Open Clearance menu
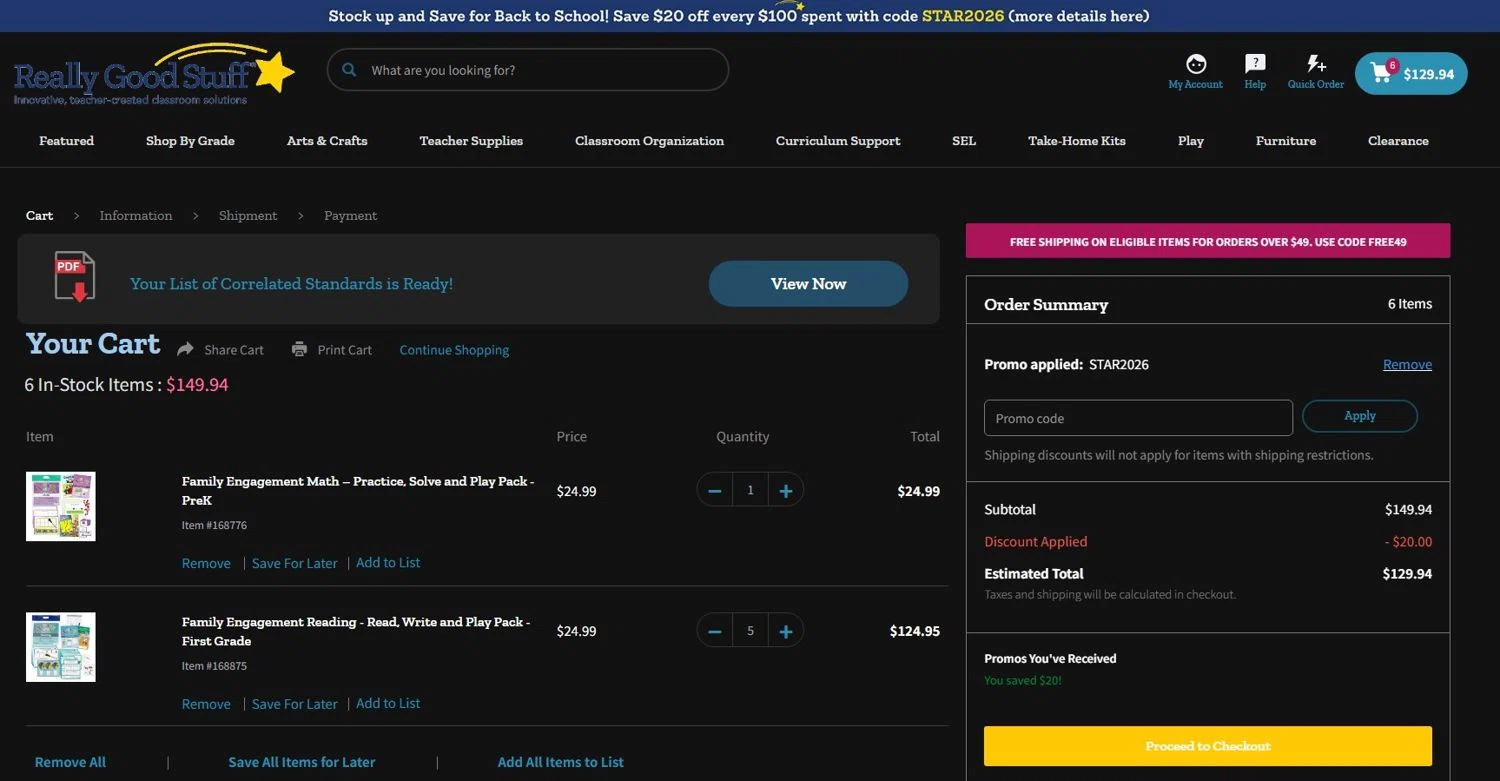The width and height of the screenshot is (1500, 781). [x=1398, y=141]
